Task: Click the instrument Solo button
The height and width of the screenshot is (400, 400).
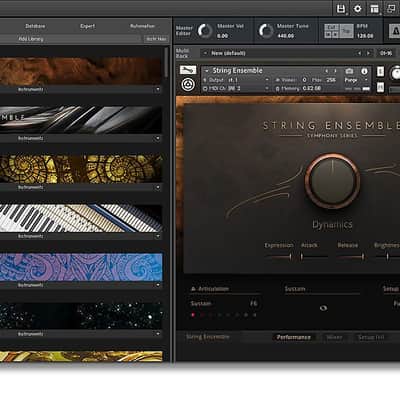Action: [x=380, y=71]
